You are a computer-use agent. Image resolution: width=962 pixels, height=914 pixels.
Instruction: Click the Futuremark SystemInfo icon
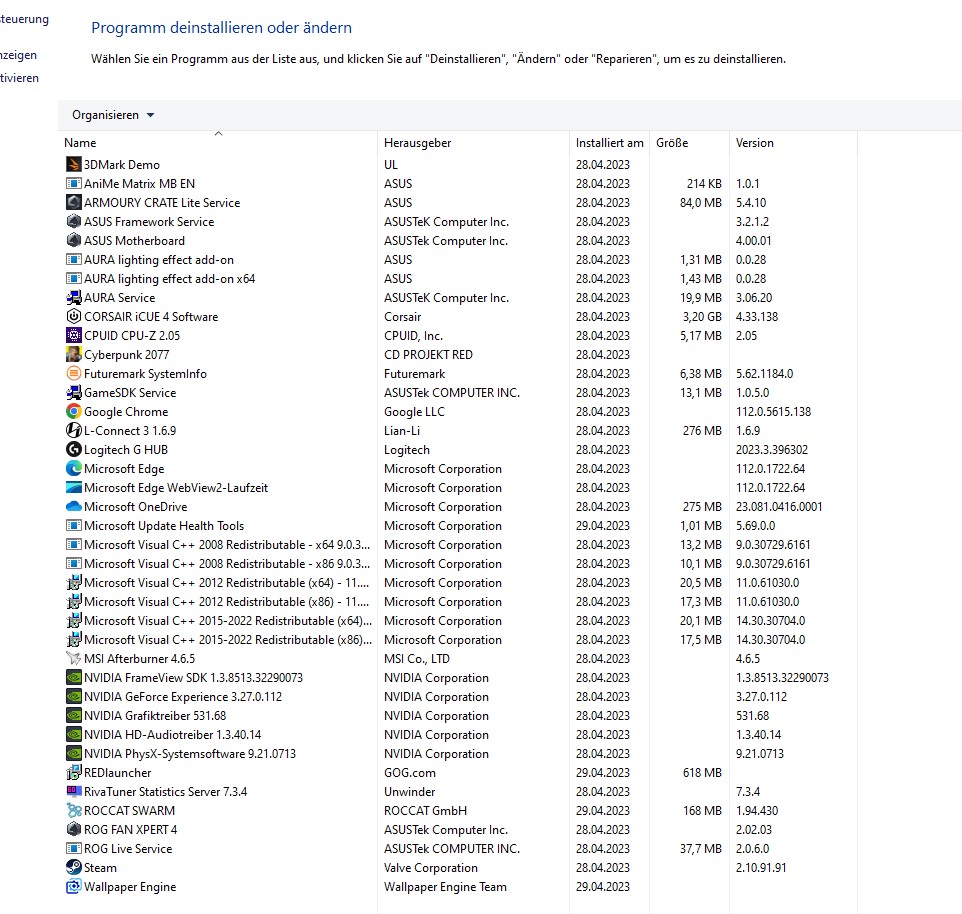(x=74, y=374)
